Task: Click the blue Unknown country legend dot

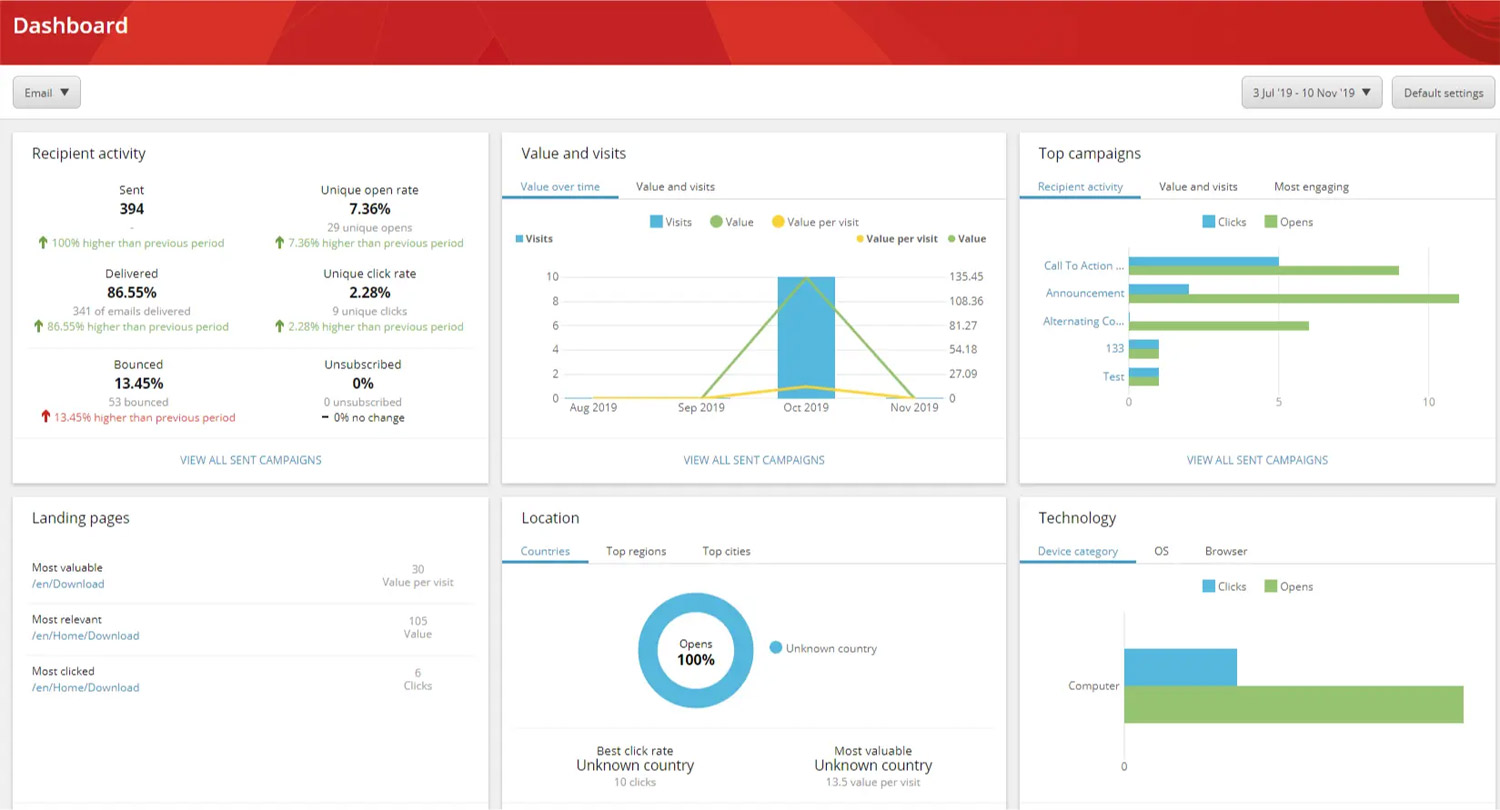Action: coord(776,648)
